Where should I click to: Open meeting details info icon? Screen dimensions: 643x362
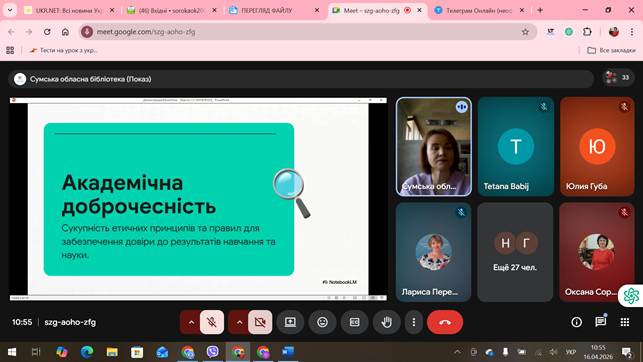[577, 322]
